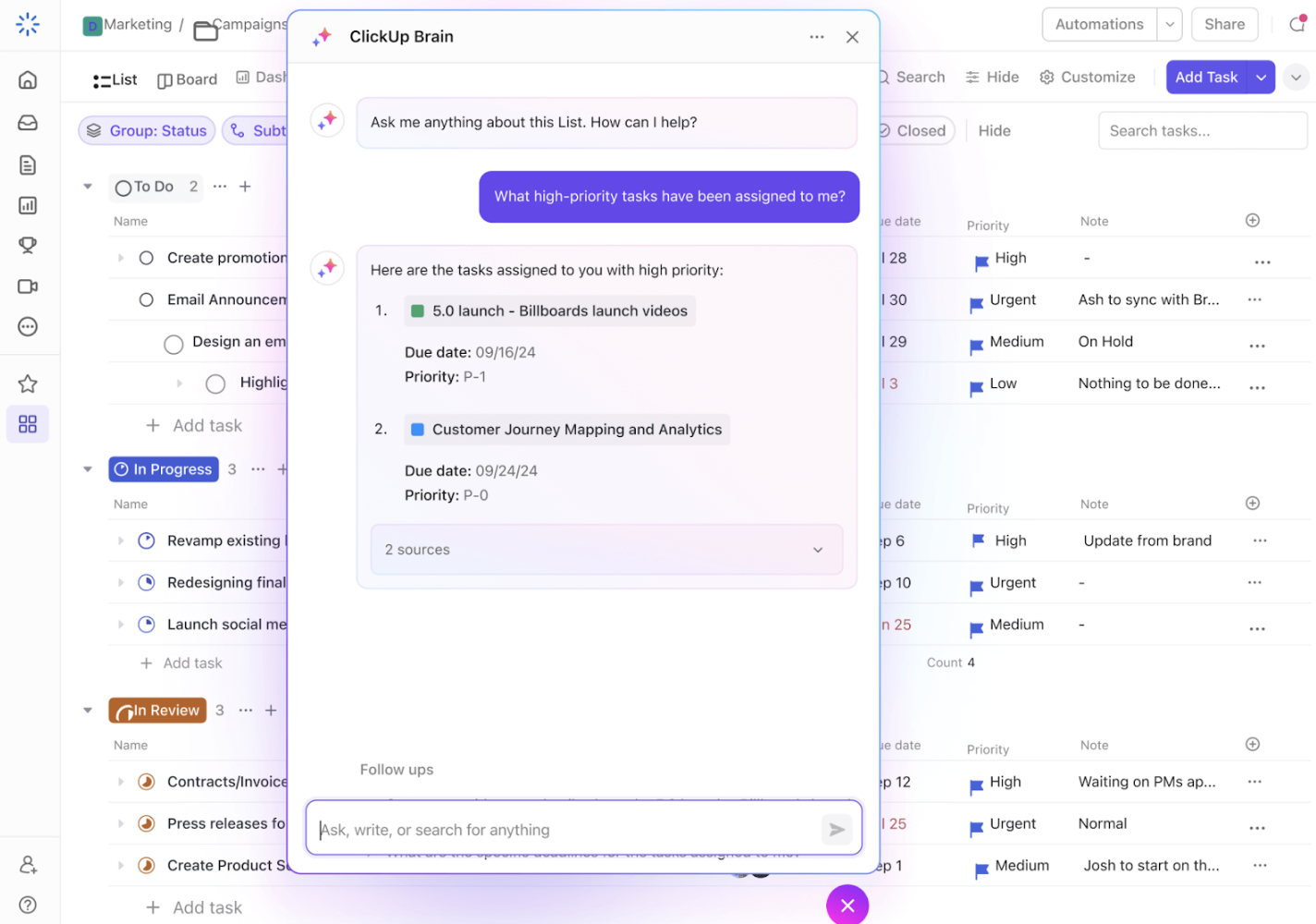Mark Design an em subtask status circle
The image size is (1316, 924).
(x=173, y=344)
